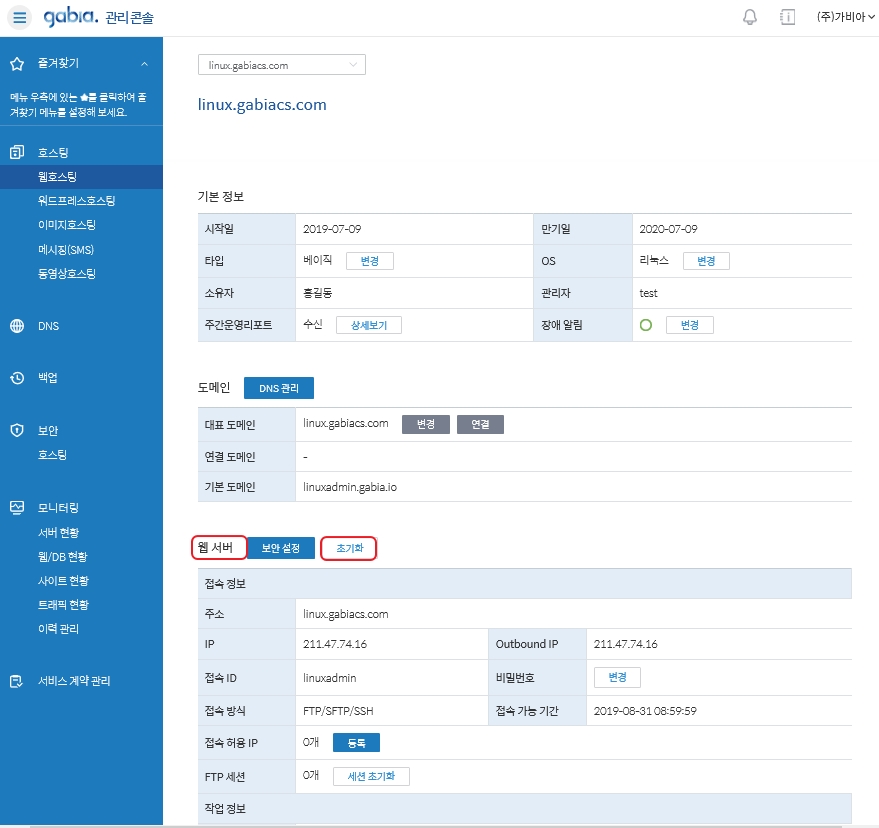Expand the (주)가비아 account dropdown
The width and height of the screenshot is (879, 828).
tap(845, 17)
